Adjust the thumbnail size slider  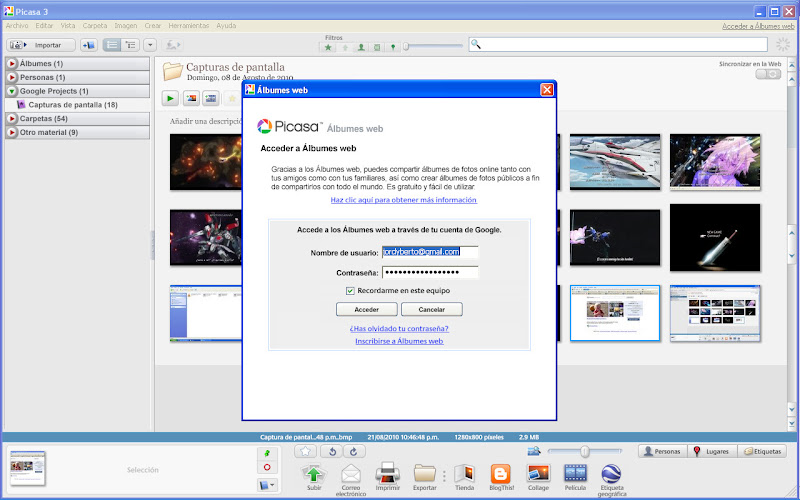pyautogui.click(x=585, y=452)
